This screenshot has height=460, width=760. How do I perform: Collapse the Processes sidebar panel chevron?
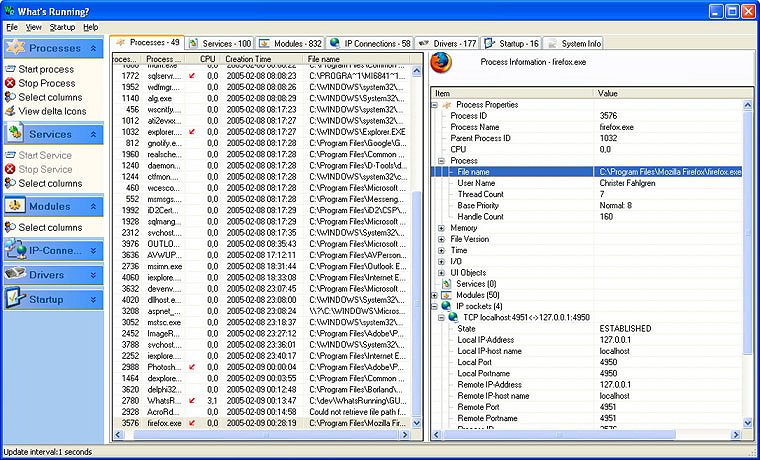click(93, 48)
